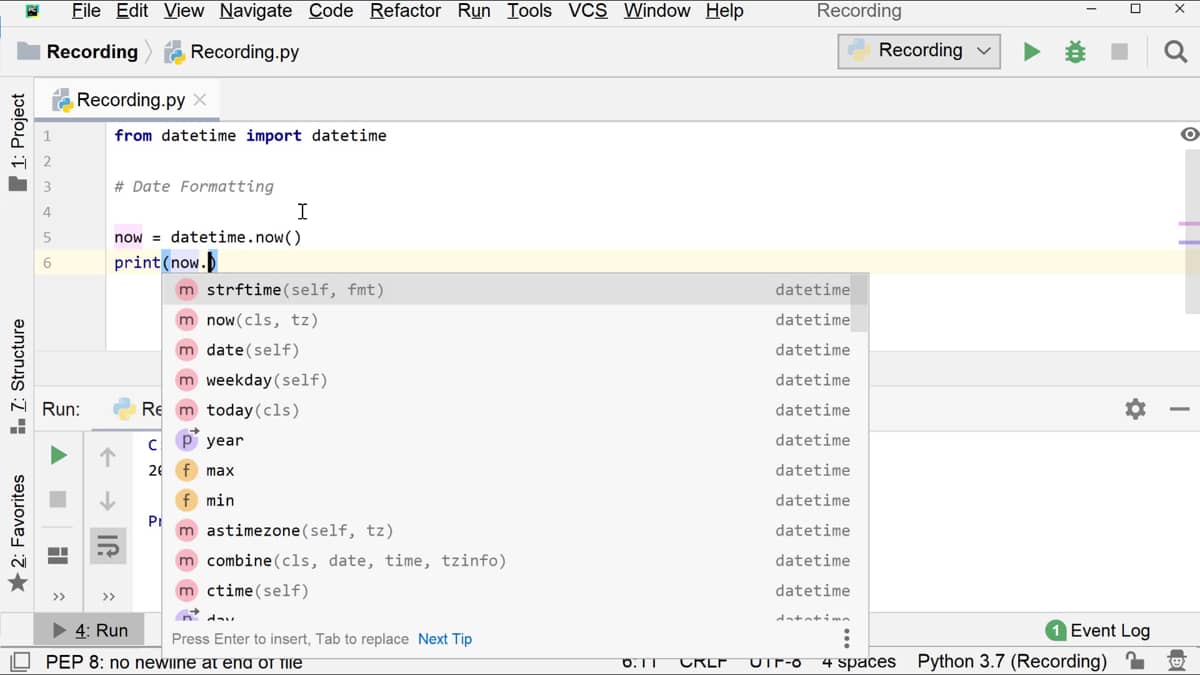1200x675 pixels.
Task: Open the View menu
Action: [184, 11]
